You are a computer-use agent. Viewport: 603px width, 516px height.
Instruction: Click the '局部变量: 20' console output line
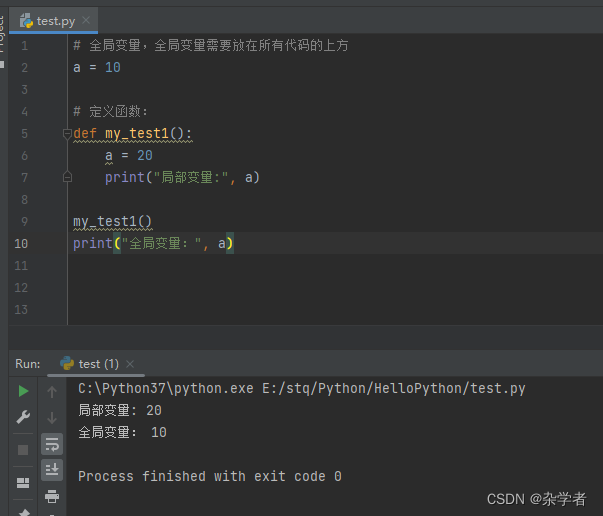coord(120,411)
